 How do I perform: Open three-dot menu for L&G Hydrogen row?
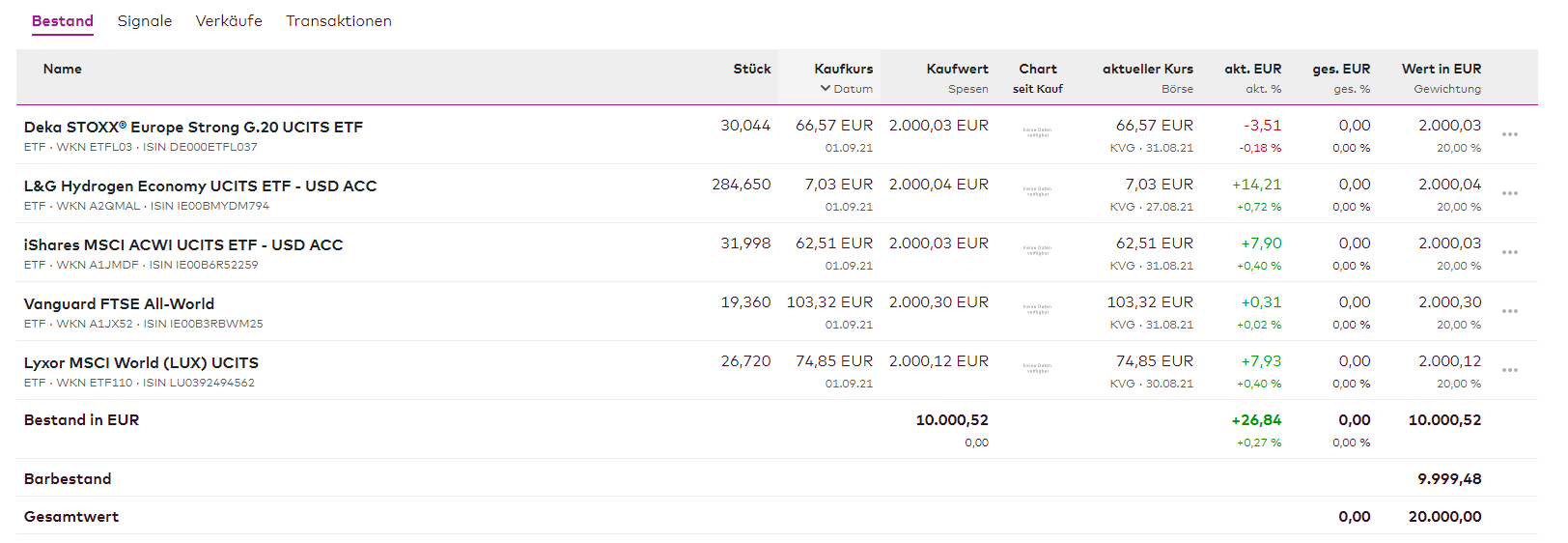pos(1510,193)
